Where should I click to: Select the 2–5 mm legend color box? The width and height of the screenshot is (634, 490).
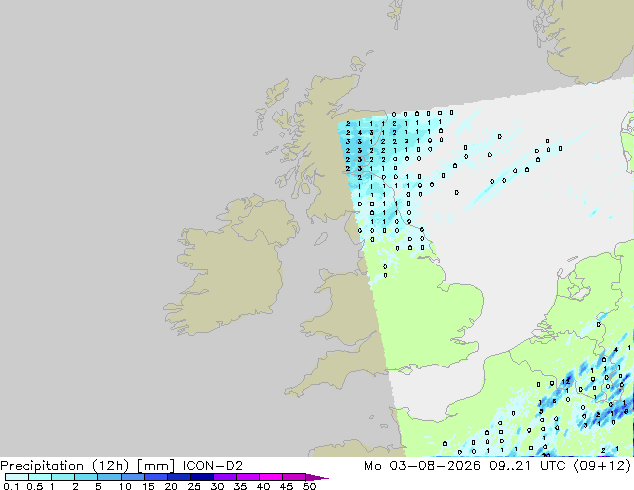(86, 477)
